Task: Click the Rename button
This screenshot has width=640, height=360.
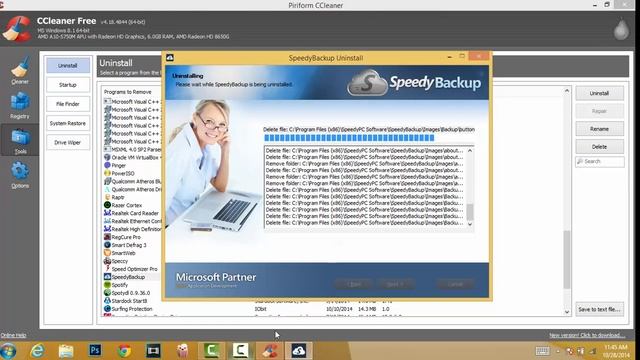Action: pos(599,129)
